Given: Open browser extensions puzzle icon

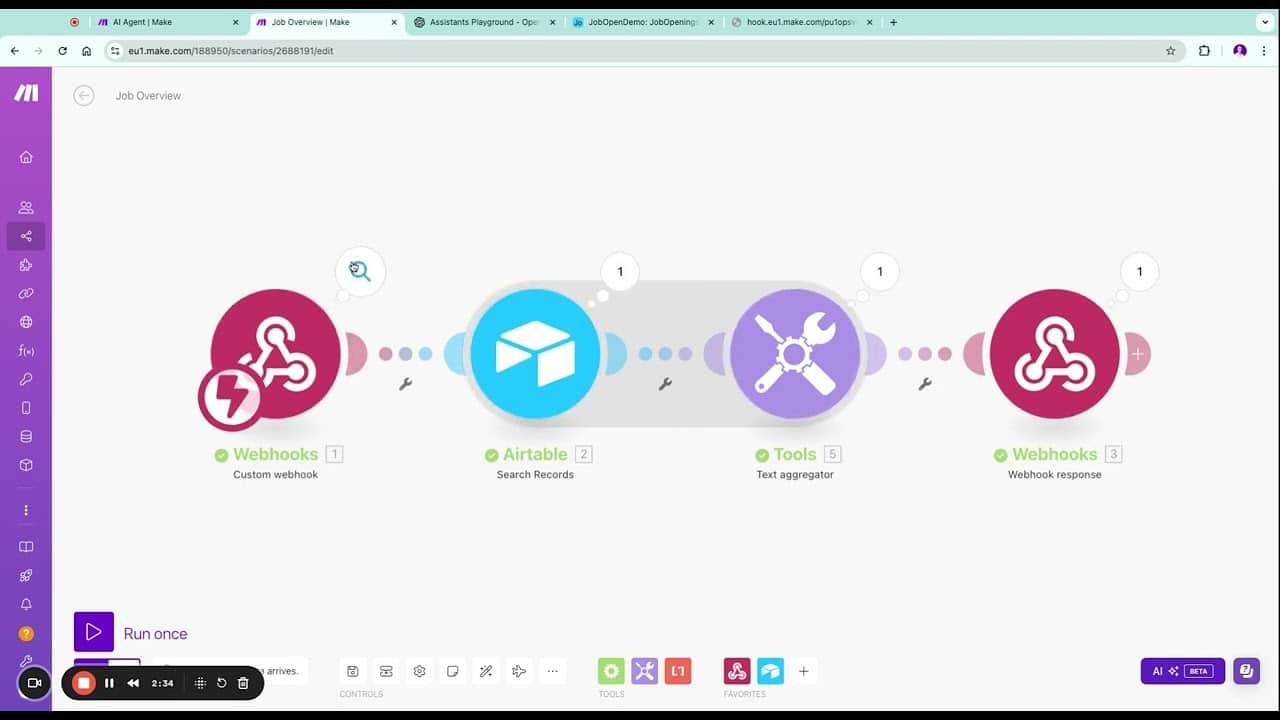Looking at the screenshot, I should 1204,51.
